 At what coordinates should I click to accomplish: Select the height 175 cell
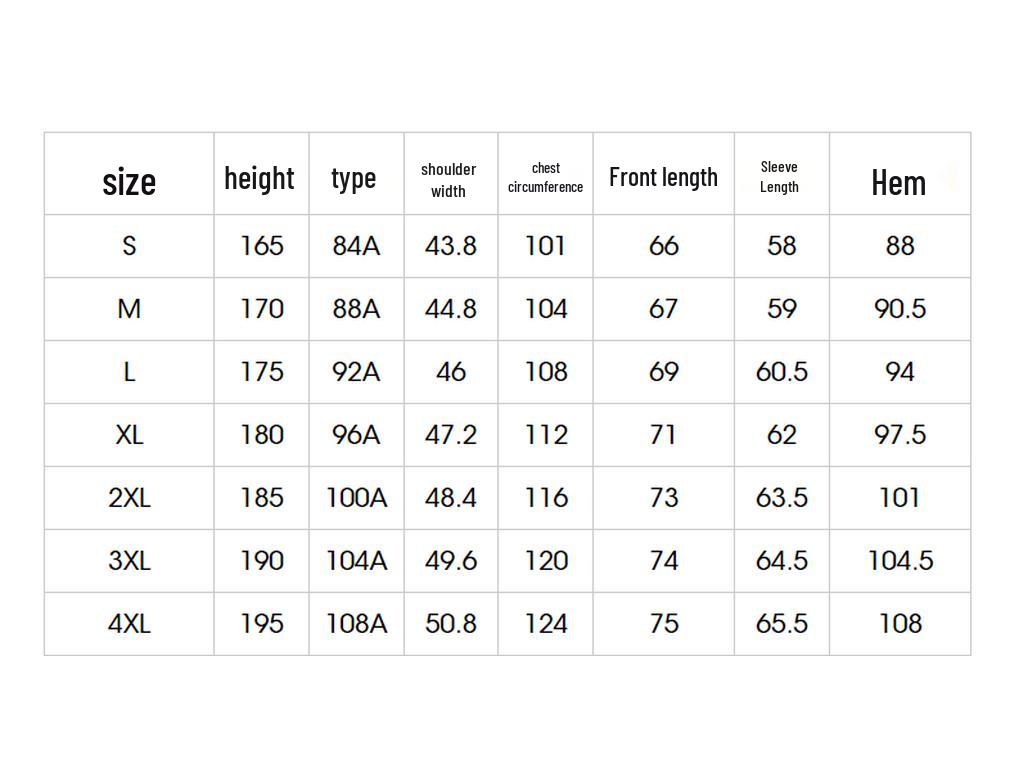click(262, 371)
